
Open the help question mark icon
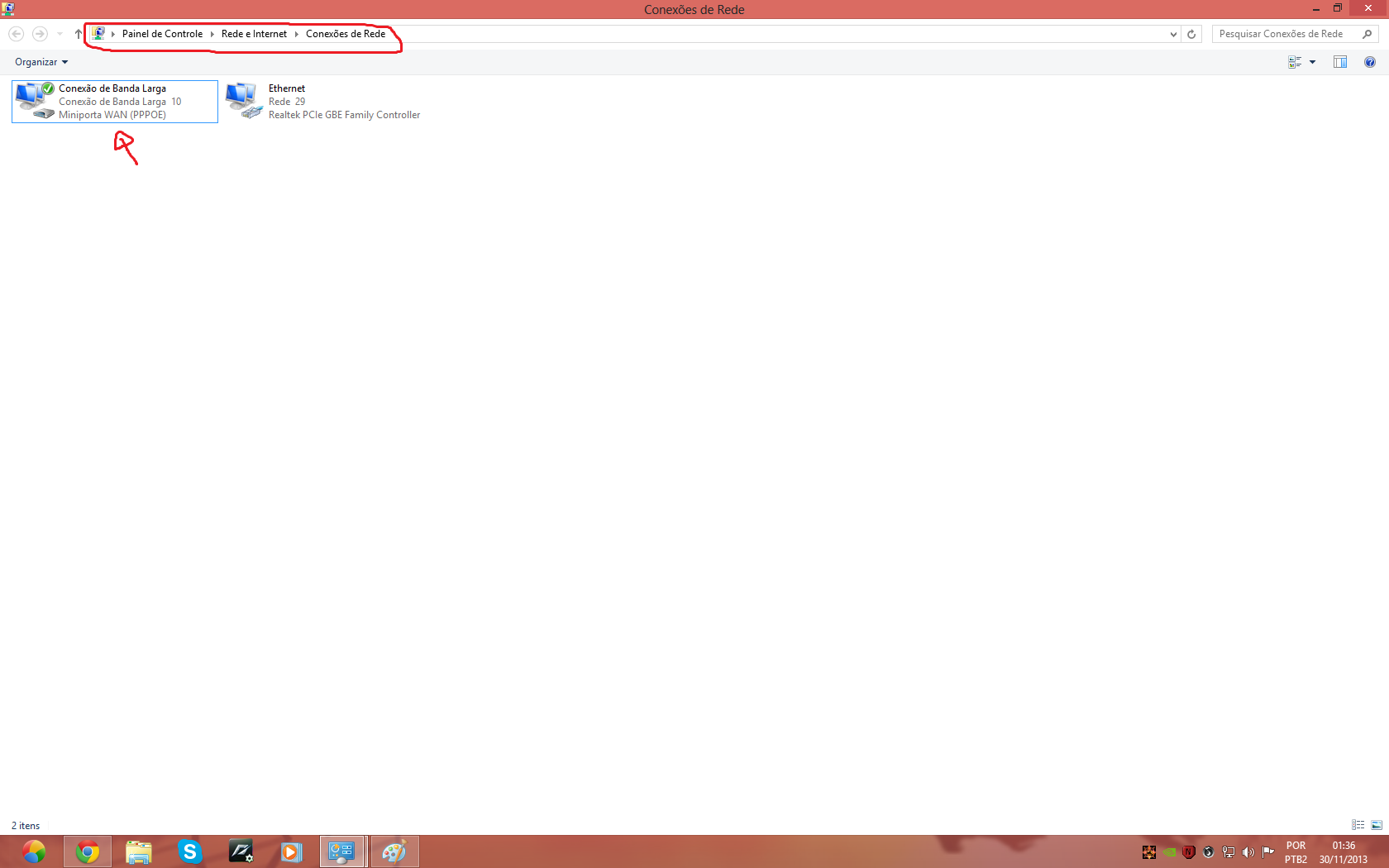1370,62
